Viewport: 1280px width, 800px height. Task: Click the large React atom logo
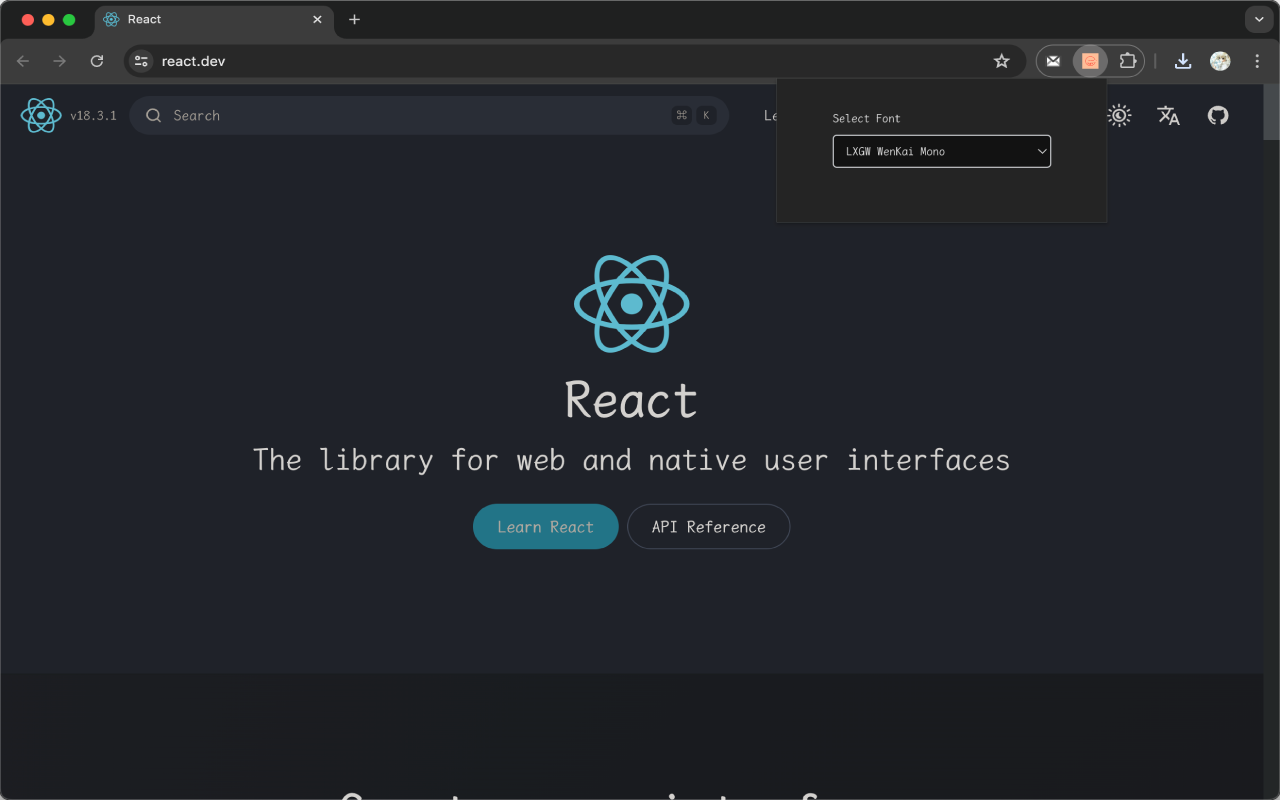coord(631,303)
